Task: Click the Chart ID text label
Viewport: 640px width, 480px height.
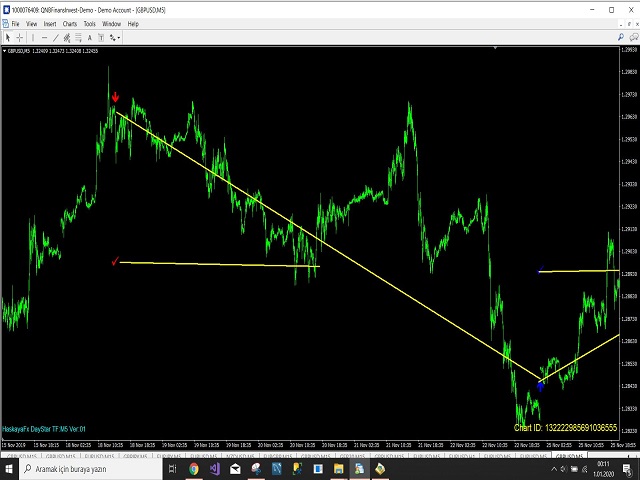Action: pos(565,428)
